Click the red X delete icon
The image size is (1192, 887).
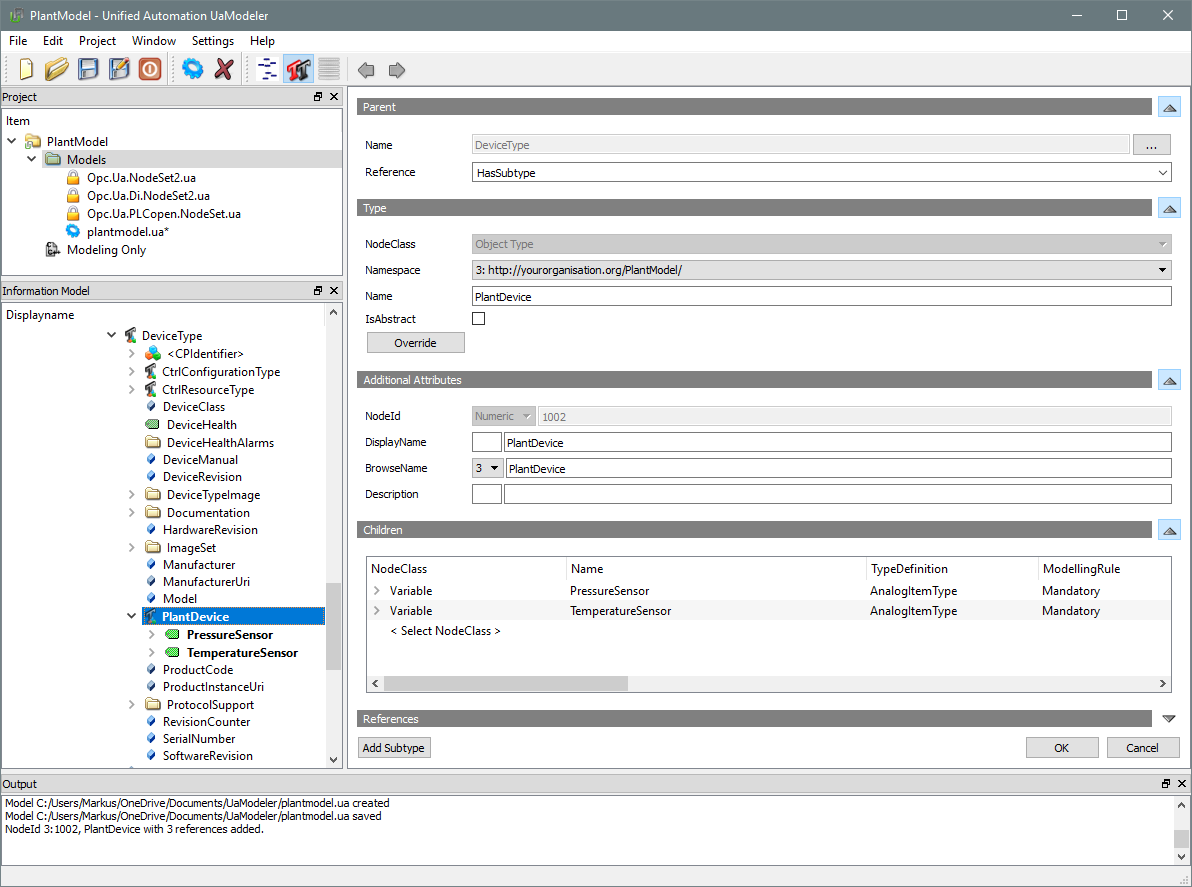[x=224, y=69]
